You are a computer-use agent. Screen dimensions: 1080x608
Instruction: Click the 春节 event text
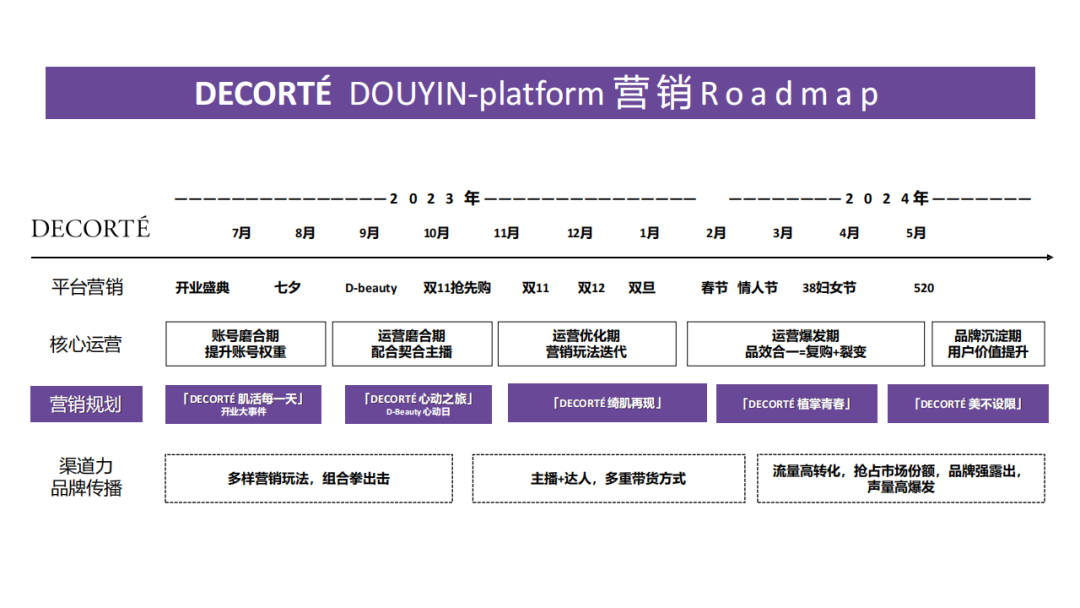714,288
